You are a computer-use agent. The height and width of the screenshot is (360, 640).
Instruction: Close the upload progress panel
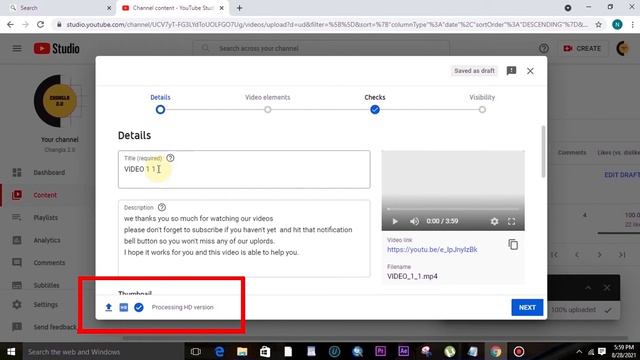[607, 288]
